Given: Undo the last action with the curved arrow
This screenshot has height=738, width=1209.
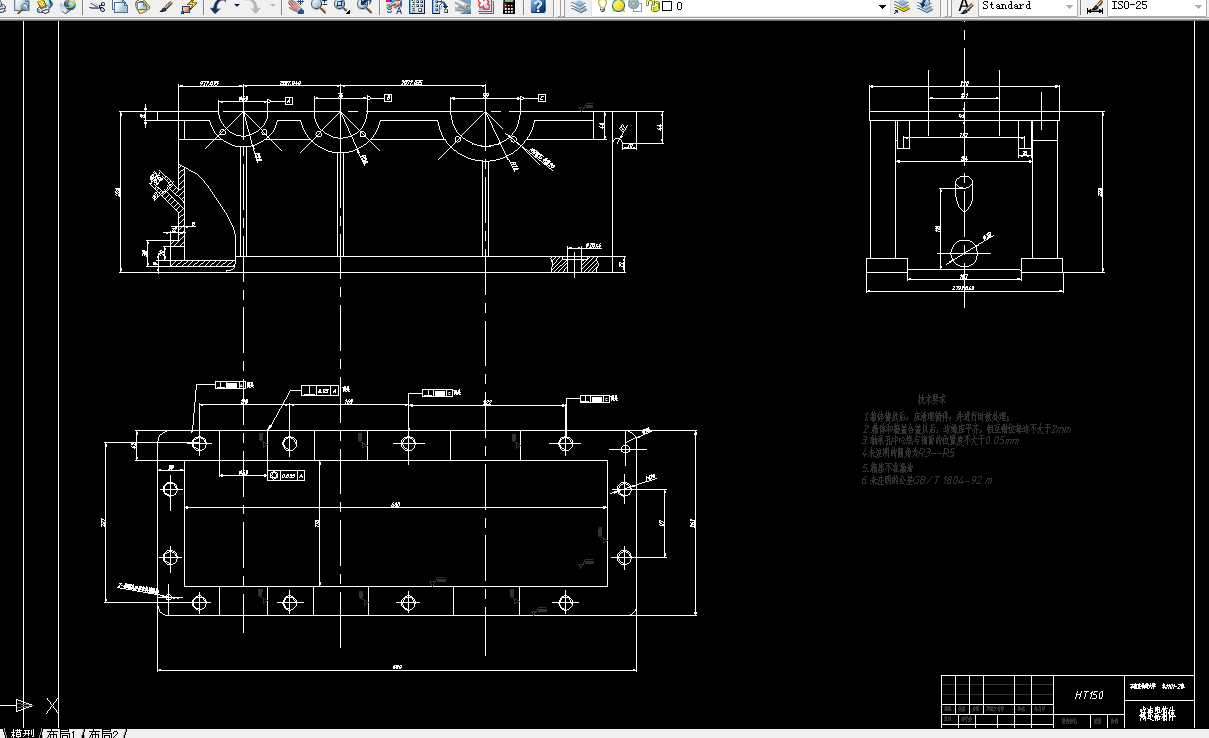Looking at the screenshot, I should (217, 6).
